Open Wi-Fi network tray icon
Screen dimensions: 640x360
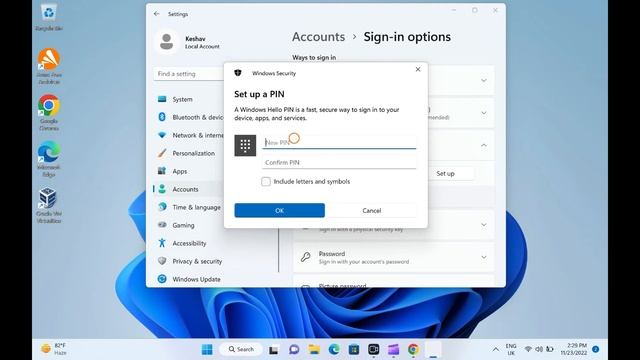pyautogui.click(x=528, y=349)
